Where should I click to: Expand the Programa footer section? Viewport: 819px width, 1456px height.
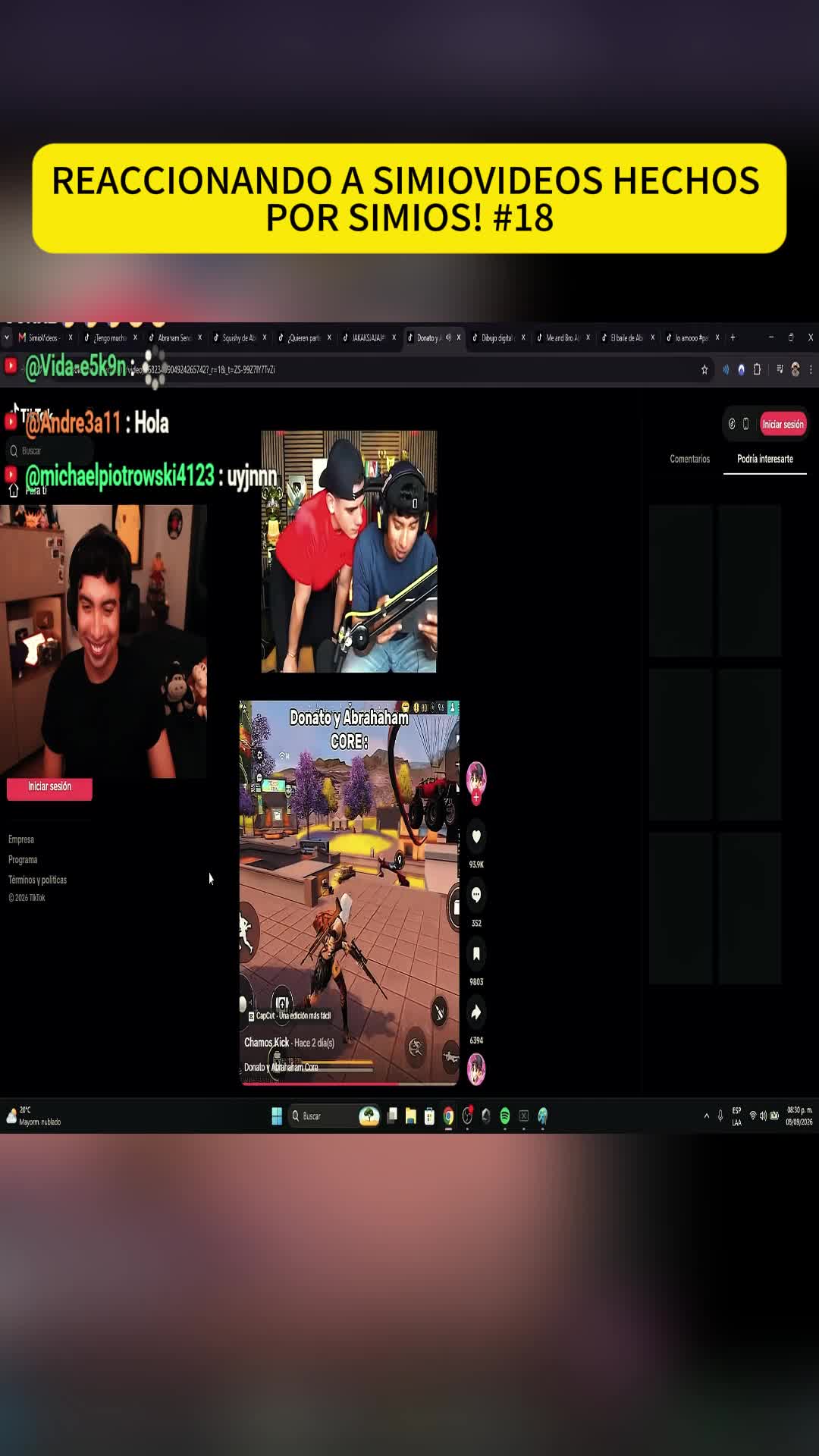(23, 859)
